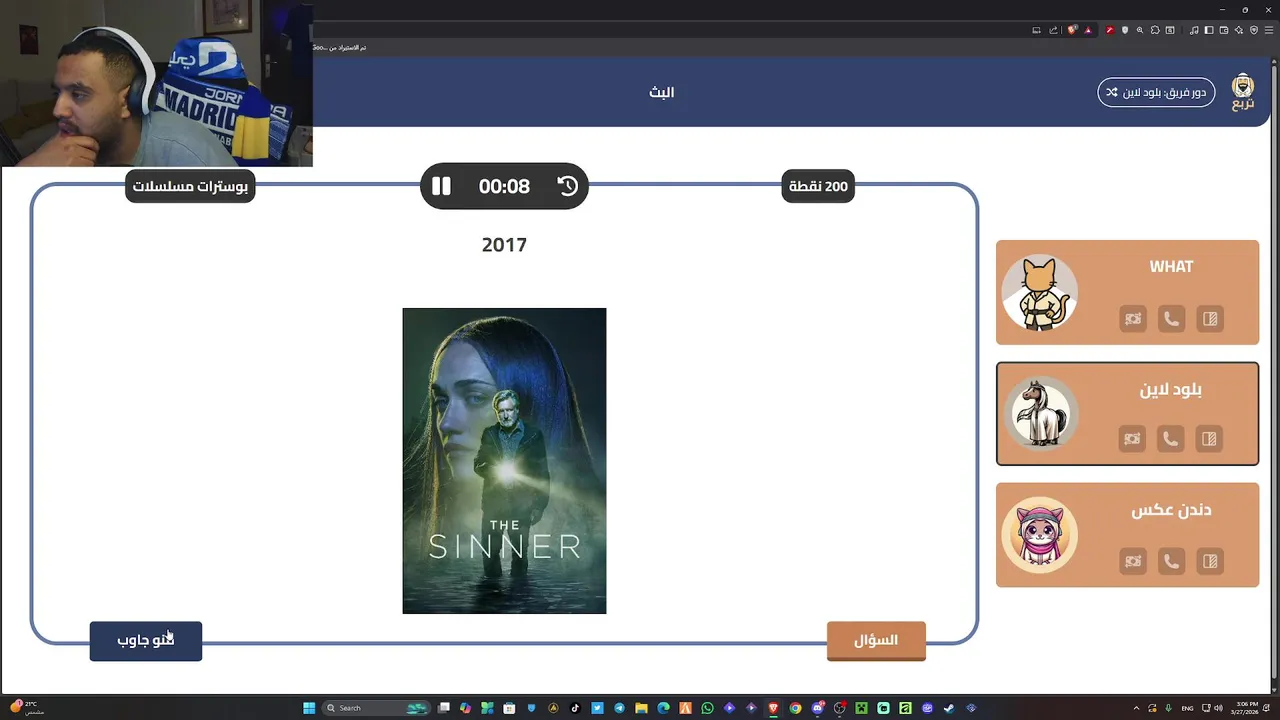Click the 2017 year text
Image resolution: width=1280 pixels, height=720 pixels.
[504, 245]
